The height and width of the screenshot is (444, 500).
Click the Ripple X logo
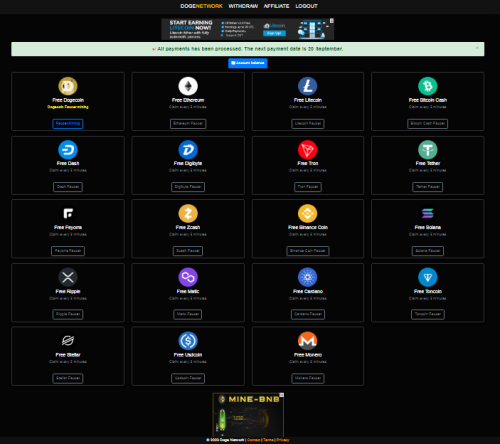point(68,277)
